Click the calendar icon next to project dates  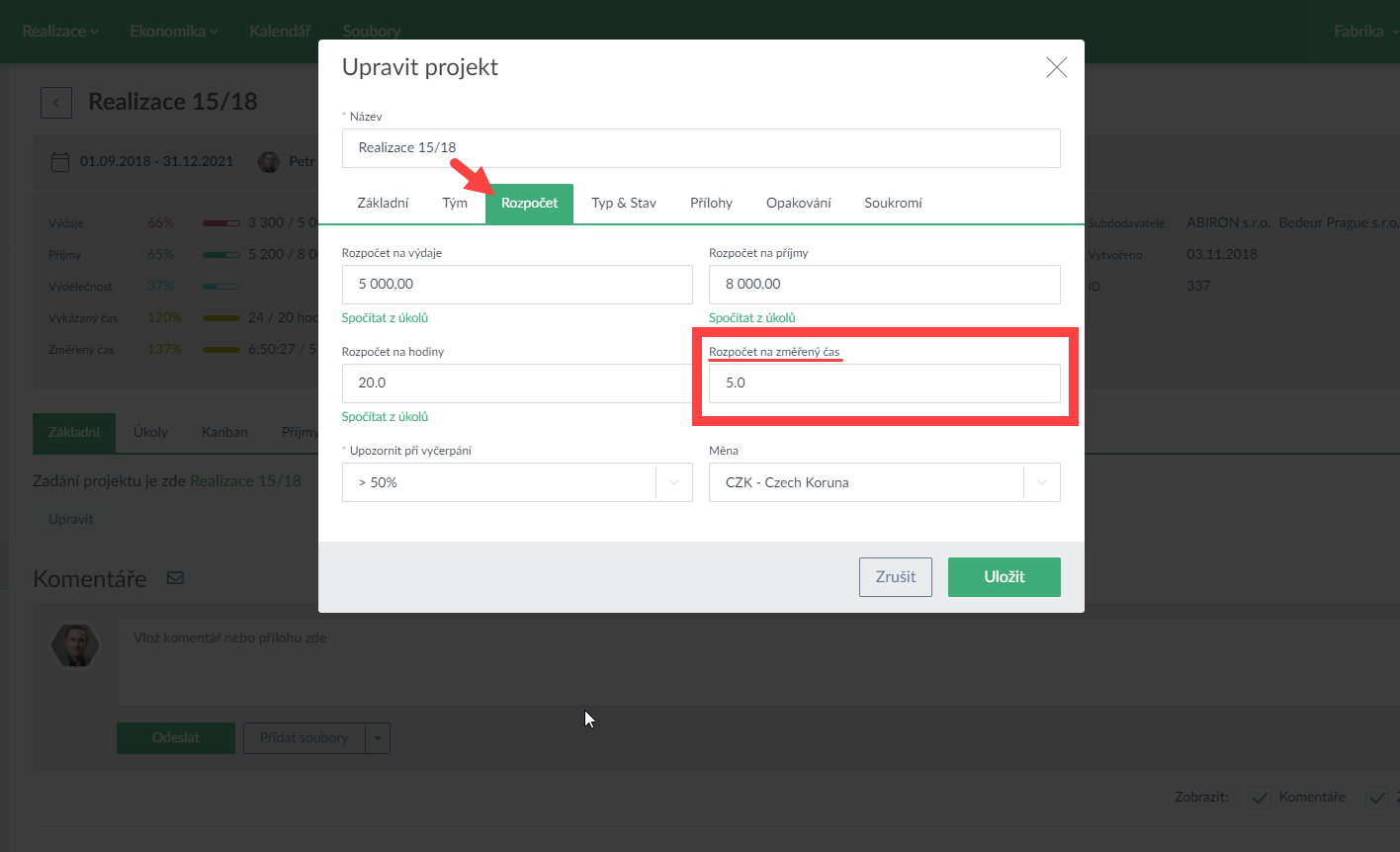pos(60,161)
